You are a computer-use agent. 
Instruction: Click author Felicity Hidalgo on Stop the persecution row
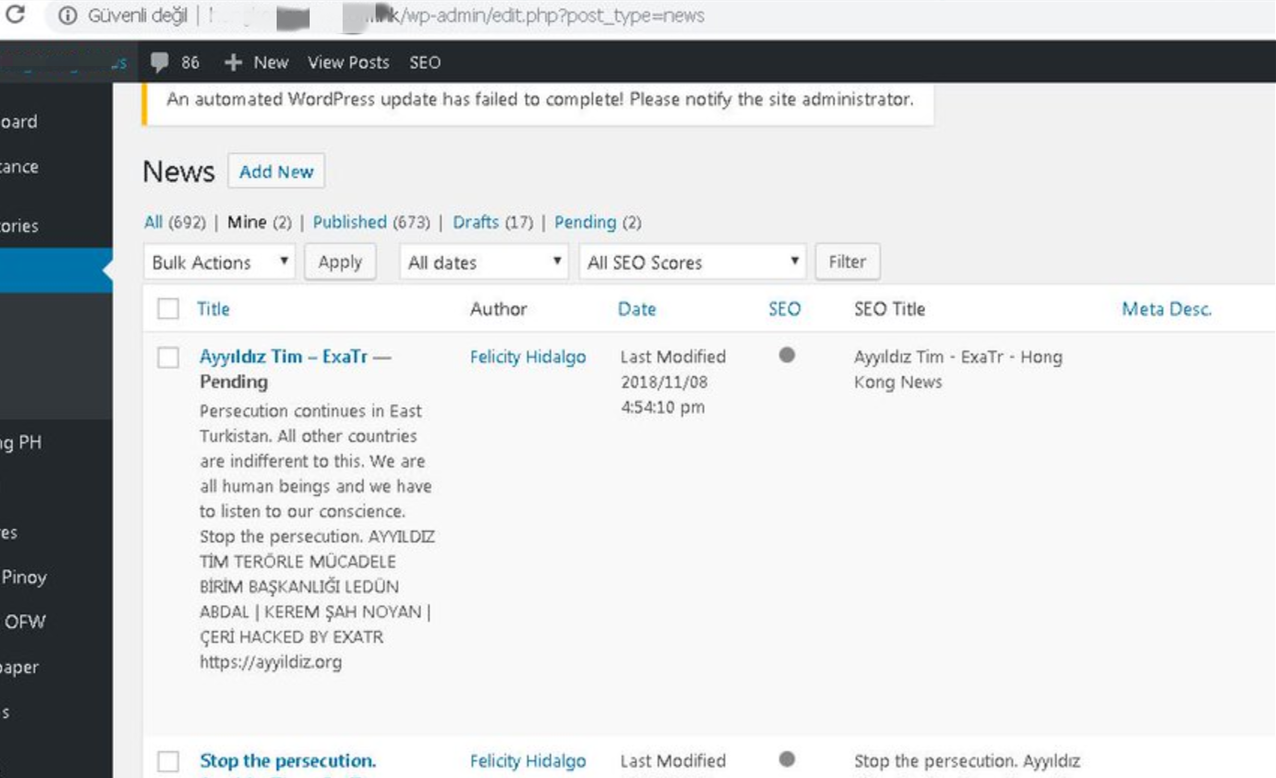(528, 761)
